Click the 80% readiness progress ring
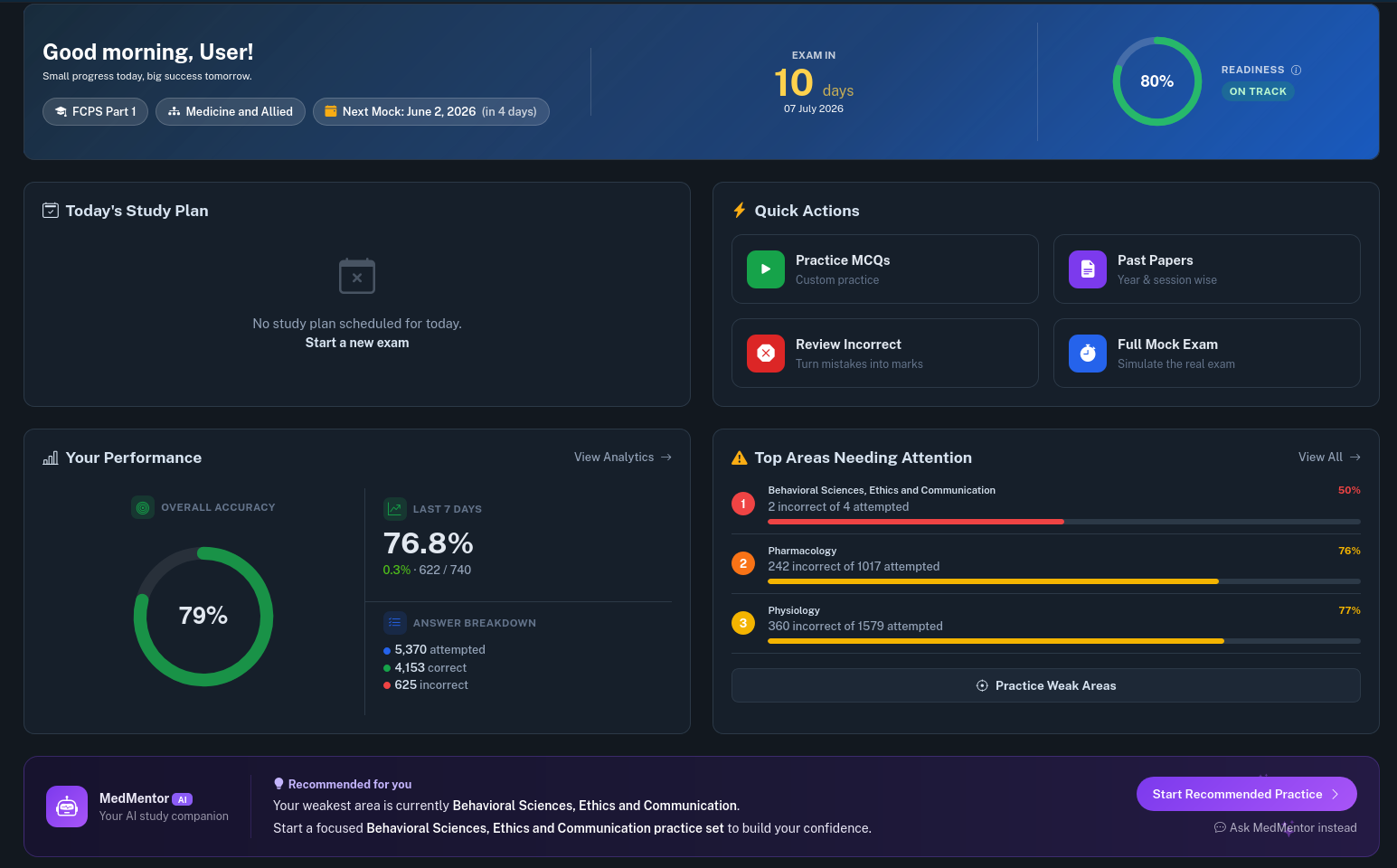Viewport: 1397px width, 868px height. 1157,81
